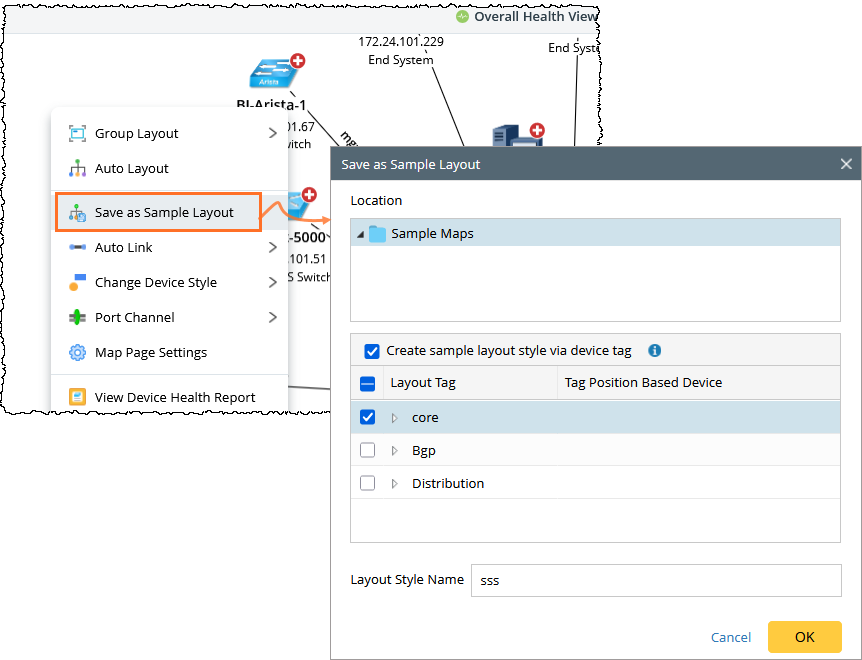Screen dimensions: 862x660
Task: Open Map Page Settings gear icon
Action: pos(77,352)
